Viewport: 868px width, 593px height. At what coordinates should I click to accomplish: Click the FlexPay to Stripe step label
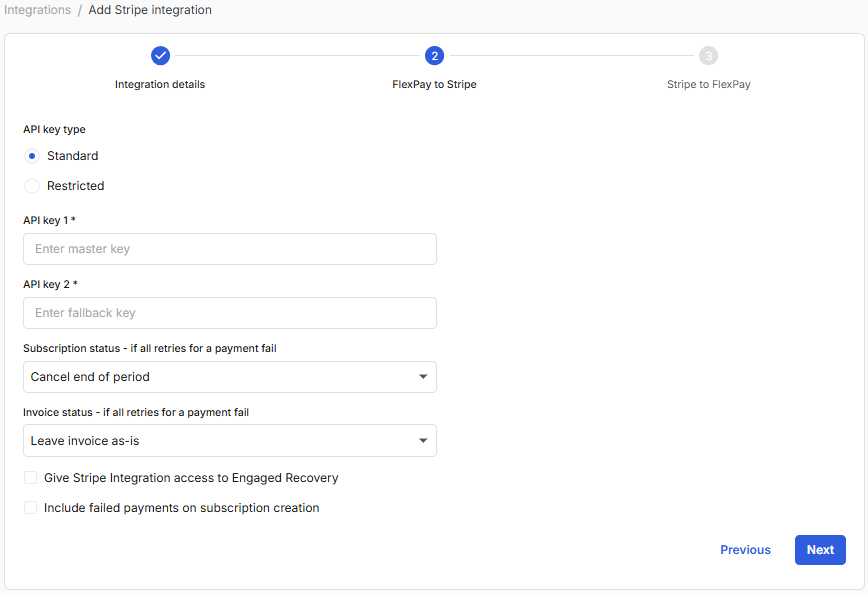(x=434, y=84)
